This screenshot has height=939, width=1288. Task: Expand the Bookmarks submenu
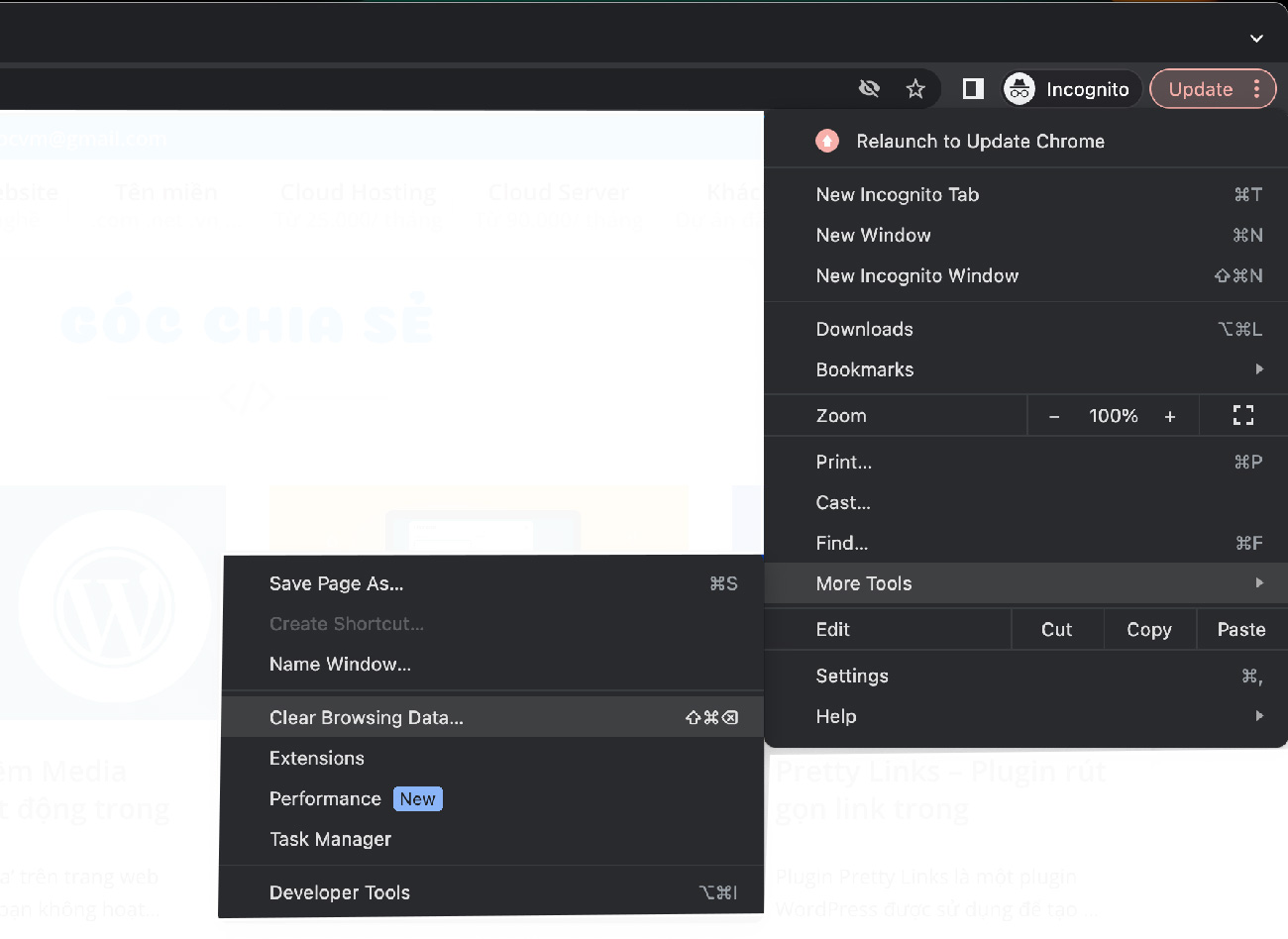click(x=1026, y=369)
